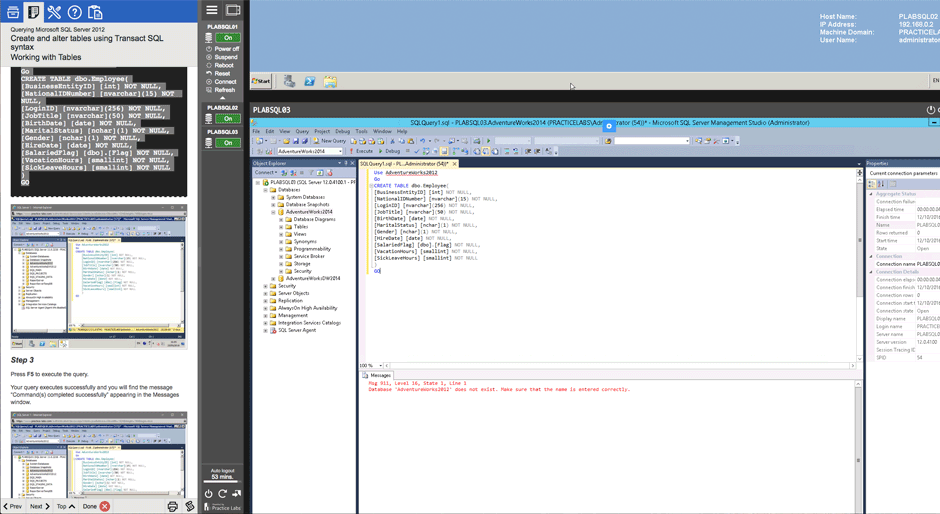Open the Tools menu in SSMS
This screenshot has width=940, height=514.
[361, 131]
